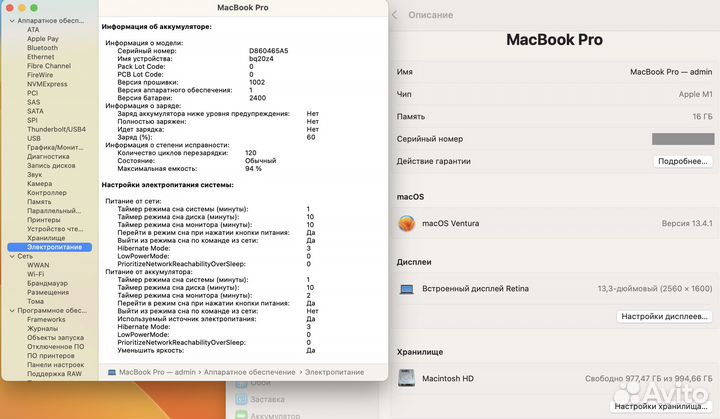720x419 pixels.
Task: Select Bluetooth in the sidebar
Action: (x=42, y=48)
